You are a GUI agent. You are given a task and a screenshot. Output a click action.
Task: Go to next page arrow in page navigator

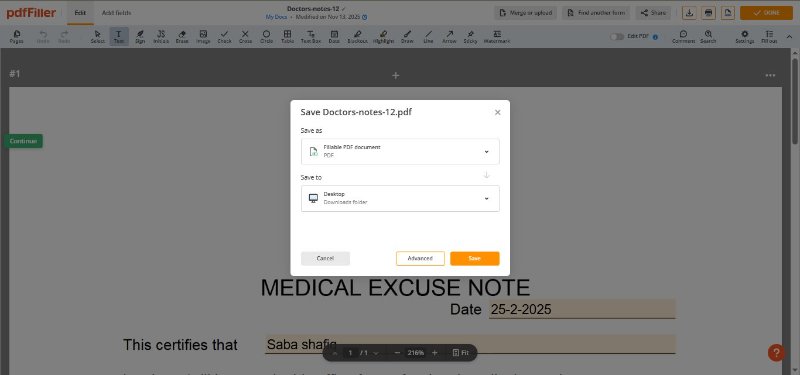(376, 353)
